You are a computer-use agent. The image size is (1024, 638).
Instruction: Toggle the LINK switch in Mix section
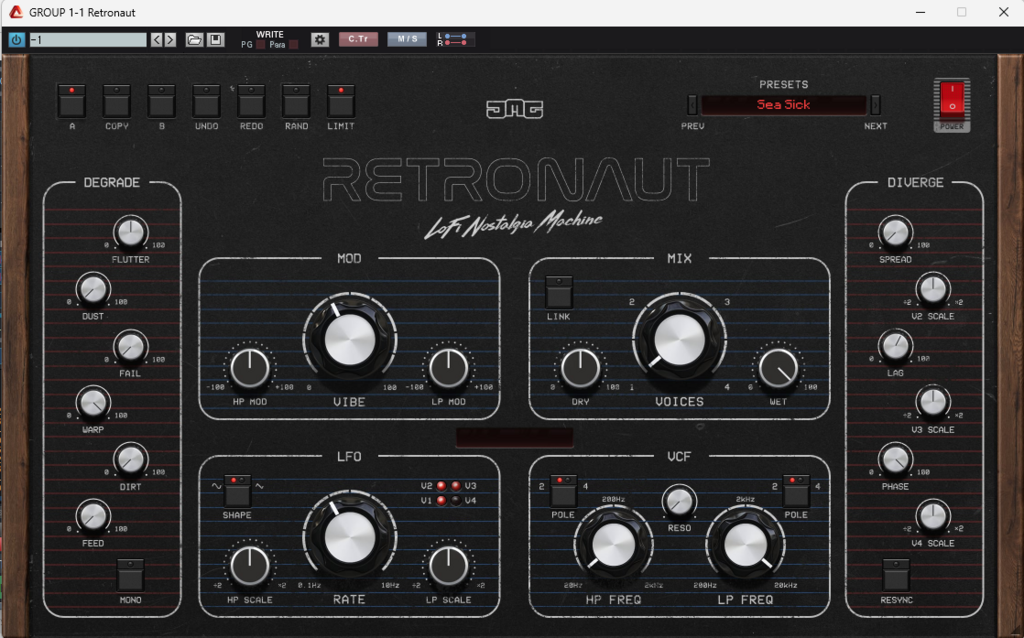(x=559, y=292)
